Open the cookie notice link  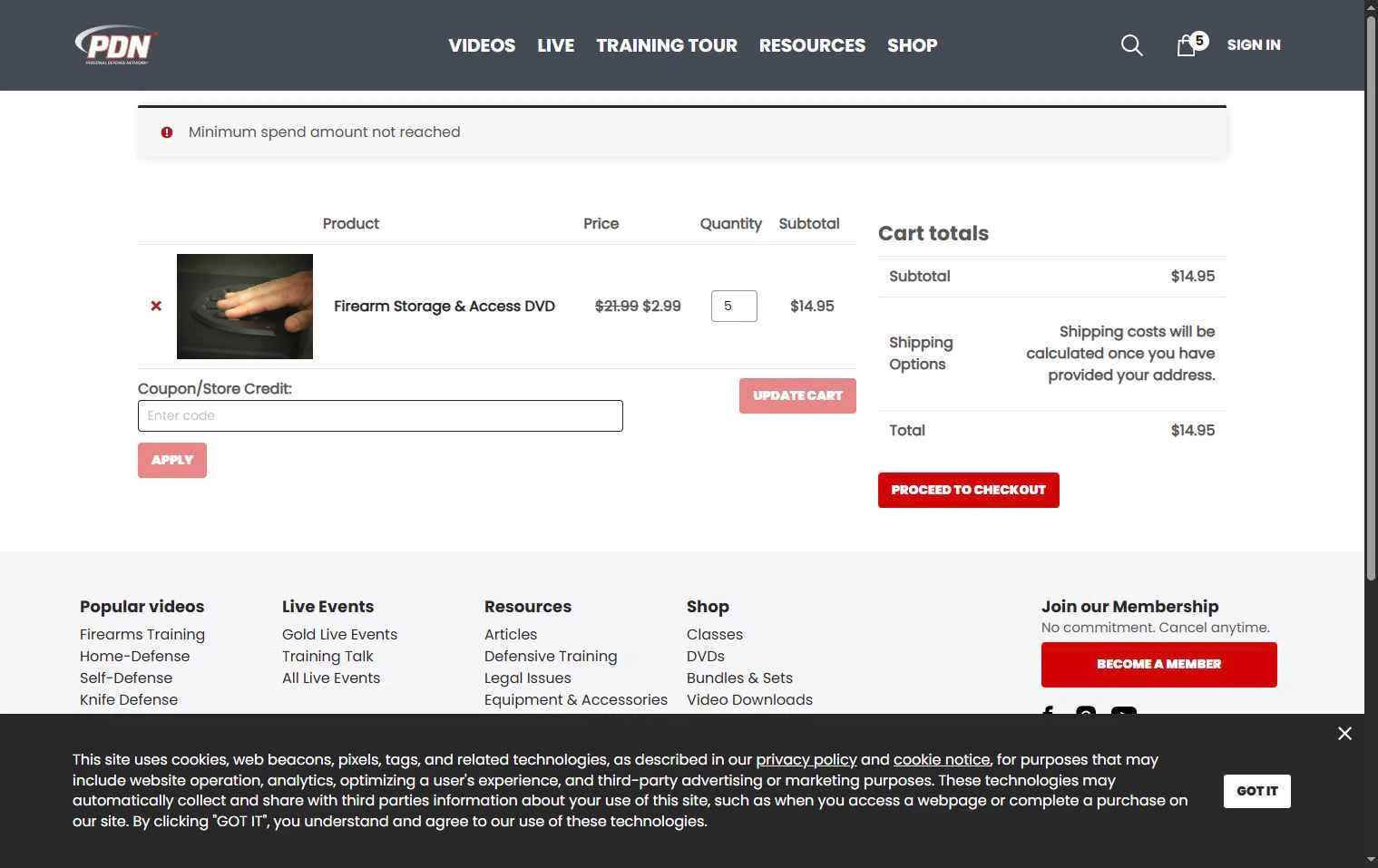pos(942,760)
